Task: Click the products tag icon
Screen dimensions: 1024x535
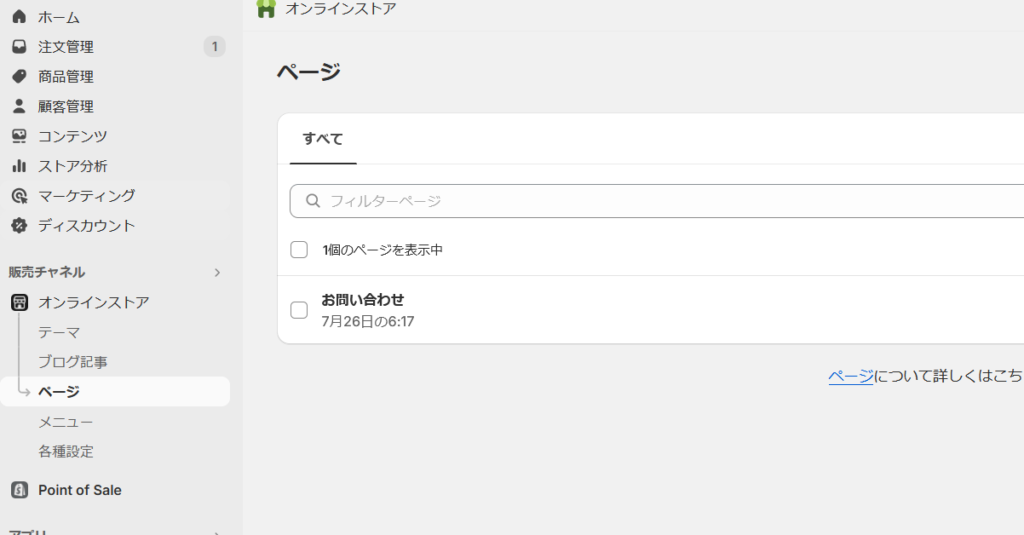Action: tap(19, 77)
